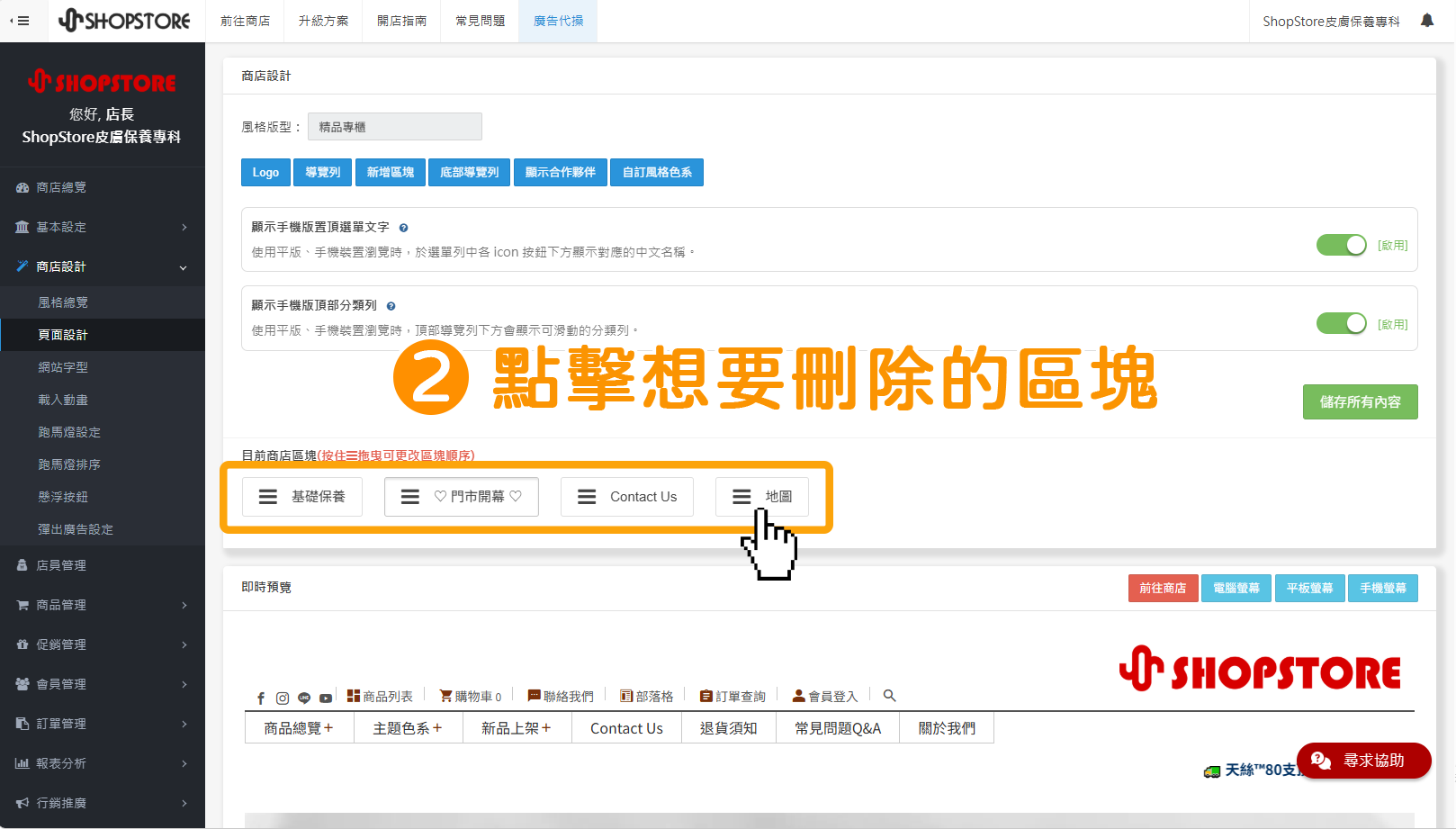1456x829 pixels.
Task: Click the Logo design button
Action: pos(265,172)
